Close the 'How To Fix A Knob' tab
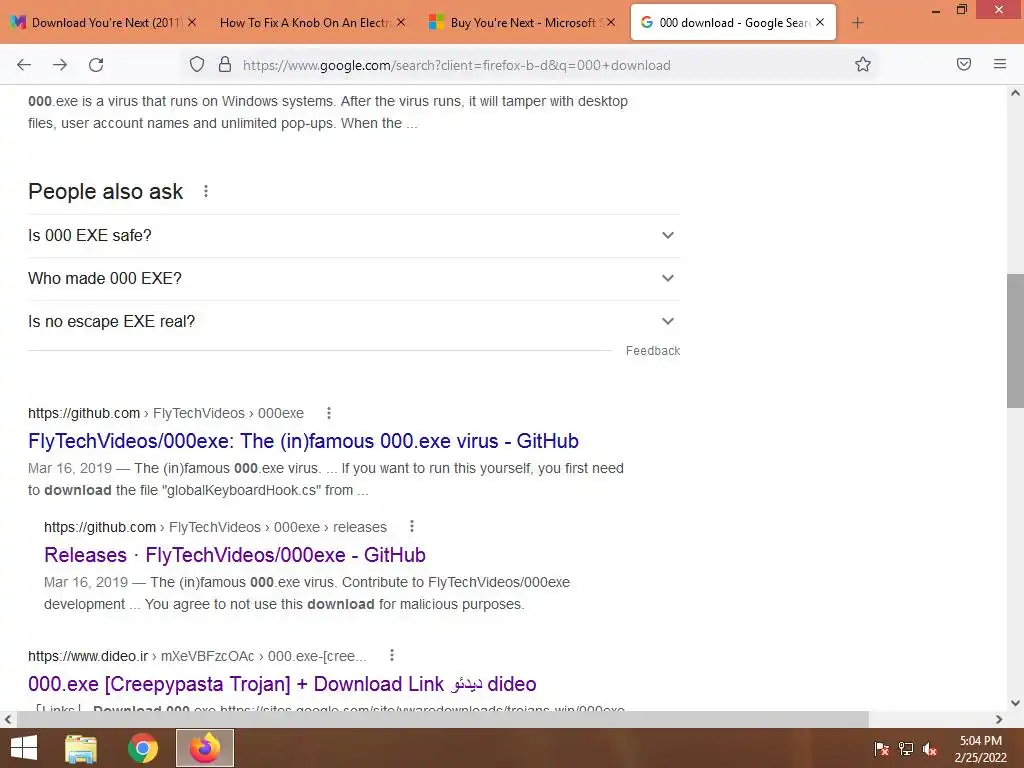 [x=401, y=22]
